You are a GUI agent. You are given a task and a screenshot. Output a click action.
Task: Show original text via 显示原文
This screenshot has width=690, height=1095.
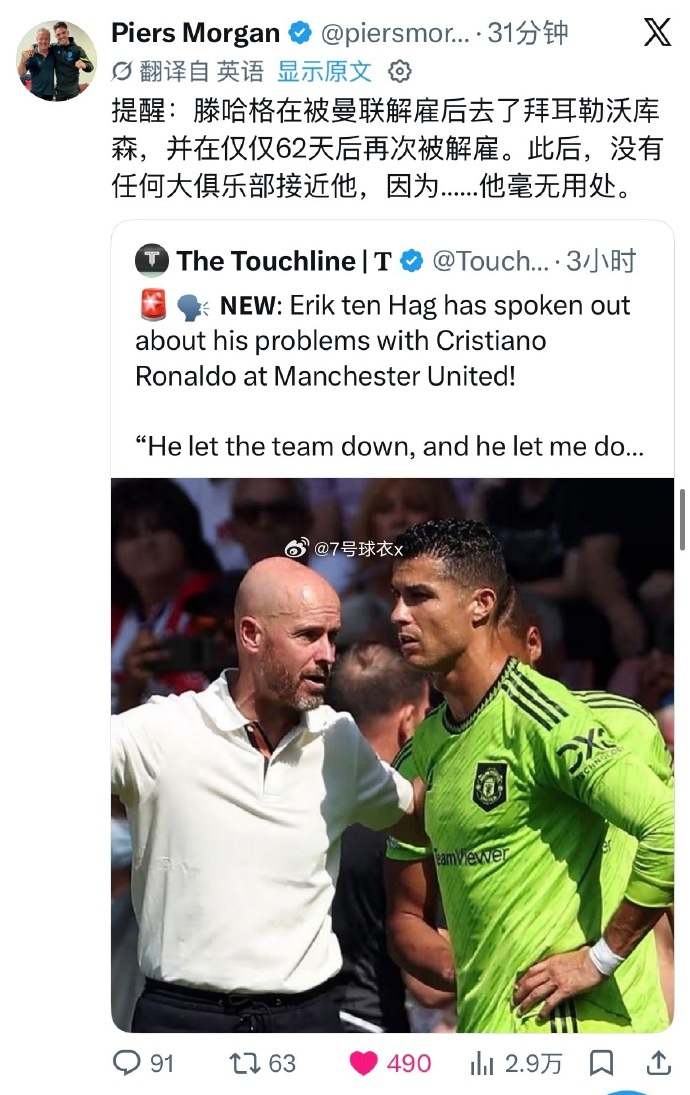coord(325,71)
